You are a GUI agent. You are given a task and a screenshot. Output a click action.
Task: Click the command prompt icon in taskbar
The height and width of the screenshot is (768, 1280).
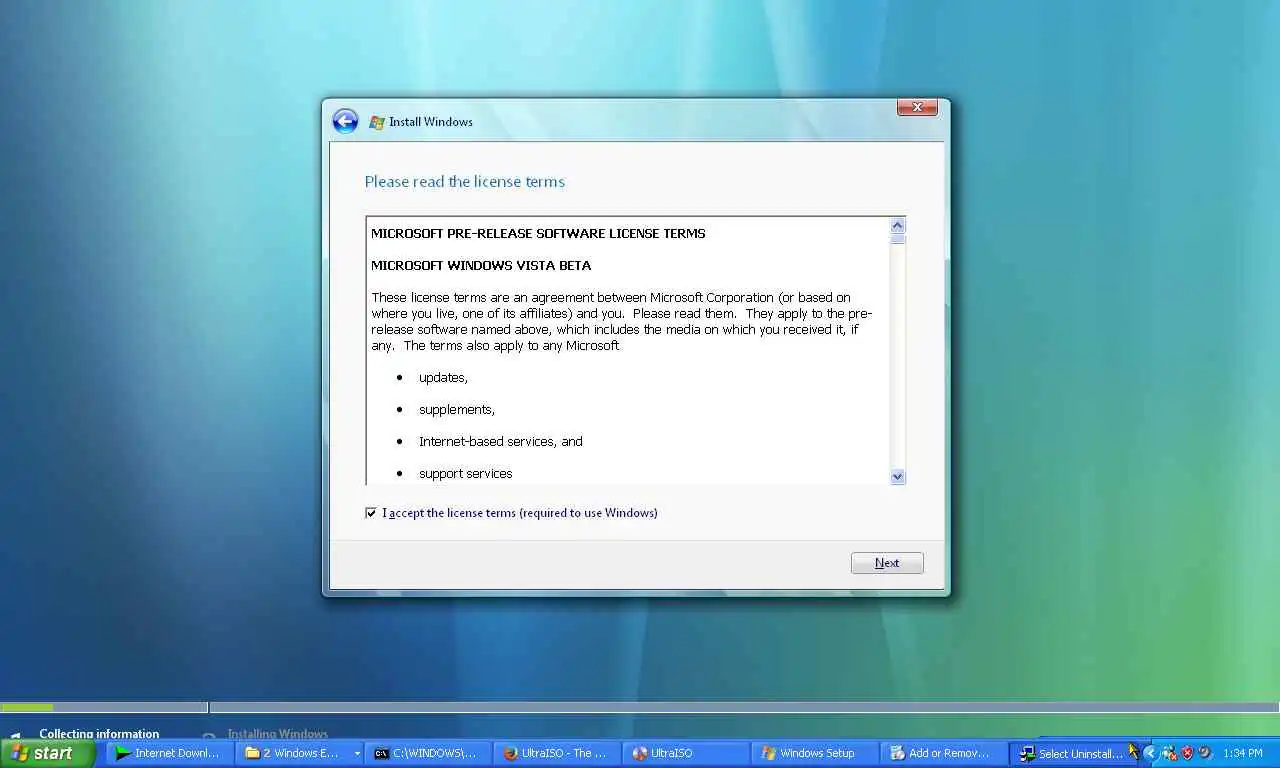click(381, 753)
